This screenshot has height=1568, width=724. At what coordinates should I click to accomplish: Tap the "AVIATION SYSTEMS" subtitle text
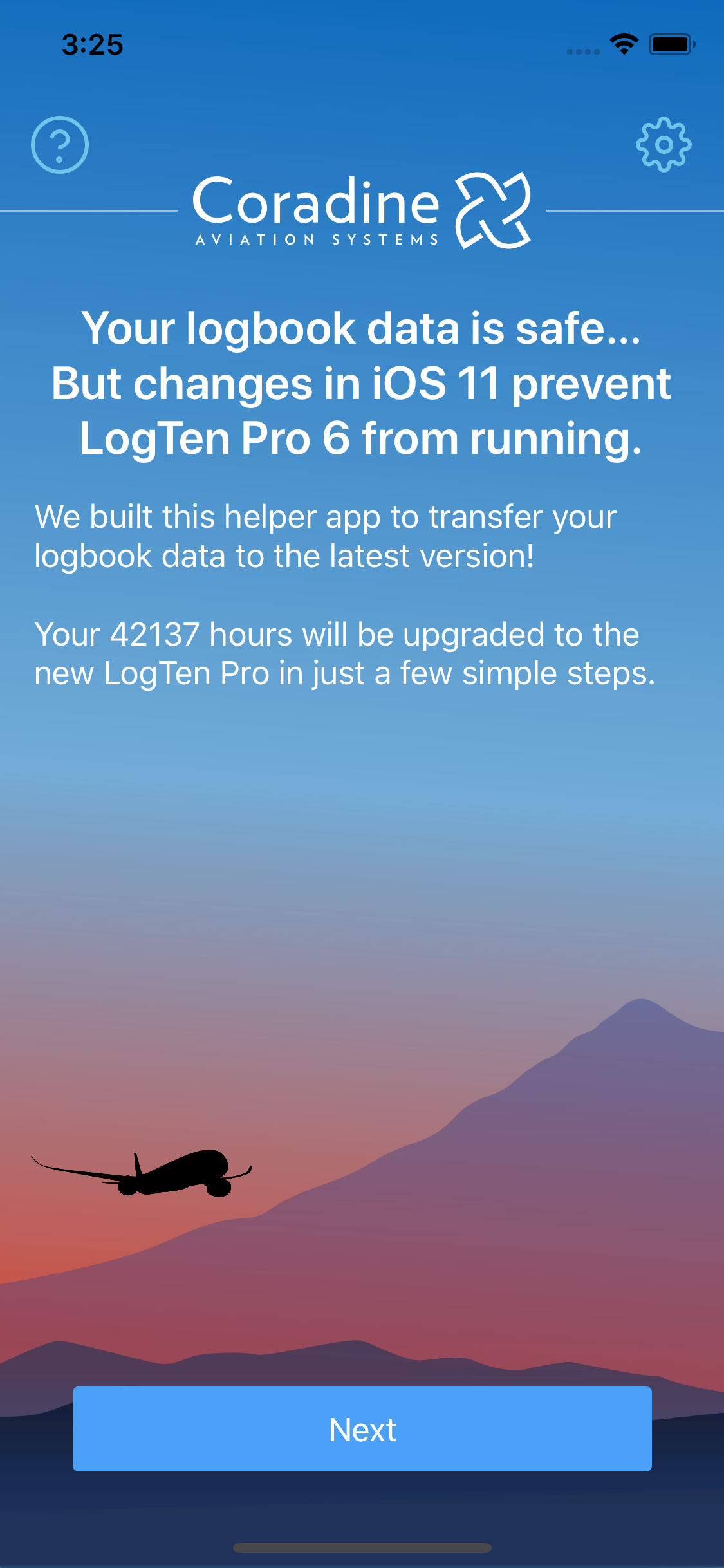tap(317, 239)
